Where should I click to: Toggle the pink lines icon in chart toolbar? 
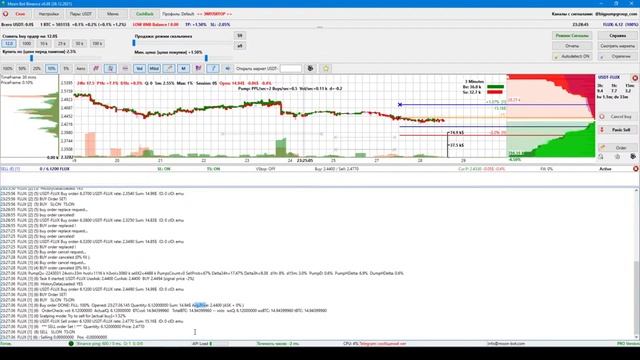coord(96,69)
